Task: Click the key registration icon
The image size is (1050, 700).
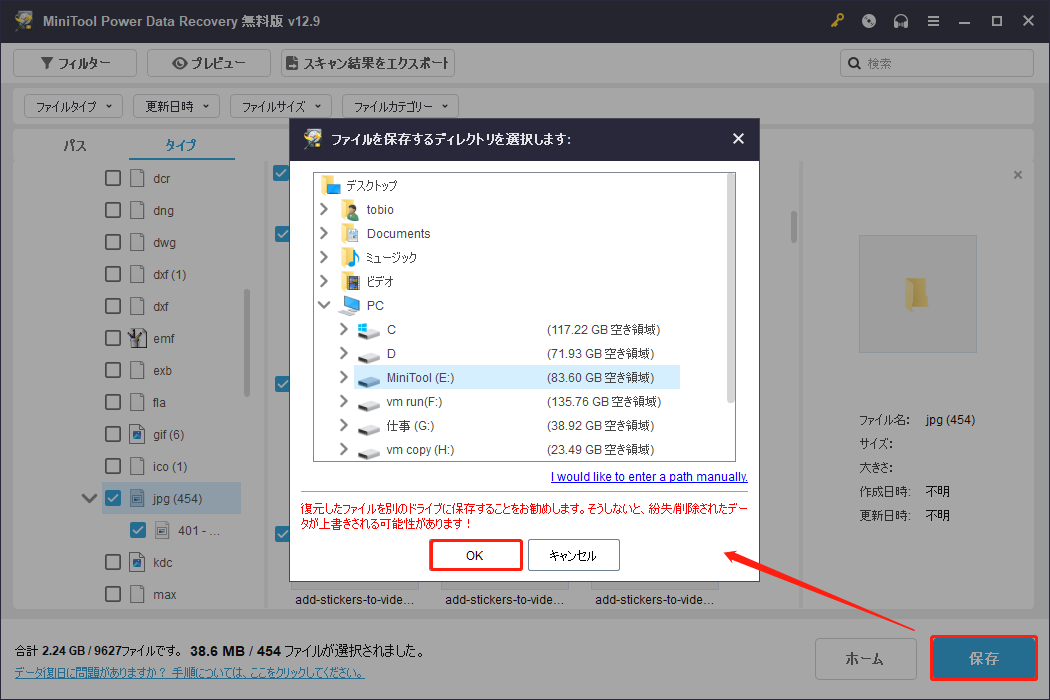Action: click(837, 21)
